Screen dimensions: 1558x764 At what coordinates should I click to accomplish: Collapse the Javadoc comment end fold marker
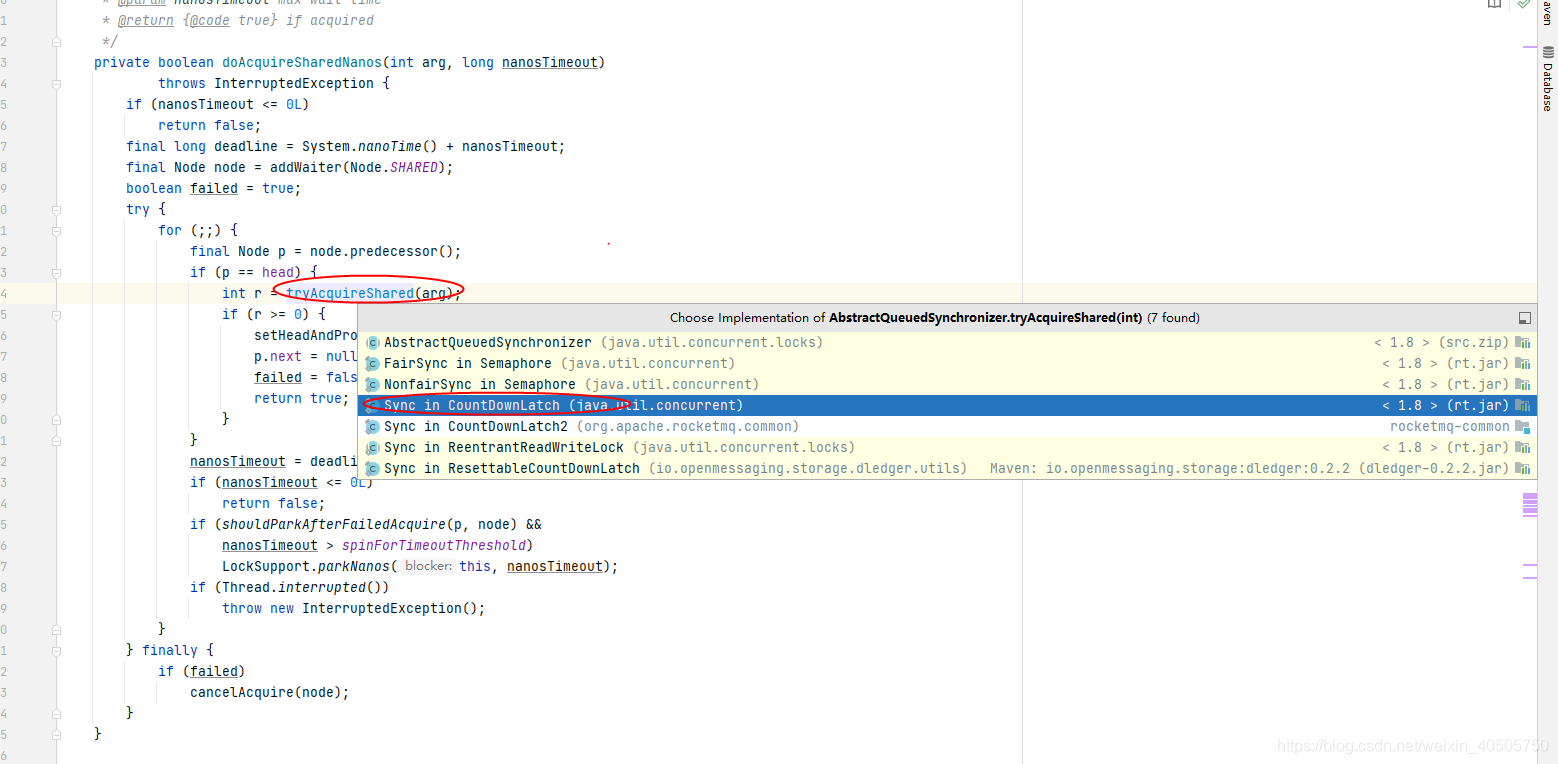(x=57, y=42)
